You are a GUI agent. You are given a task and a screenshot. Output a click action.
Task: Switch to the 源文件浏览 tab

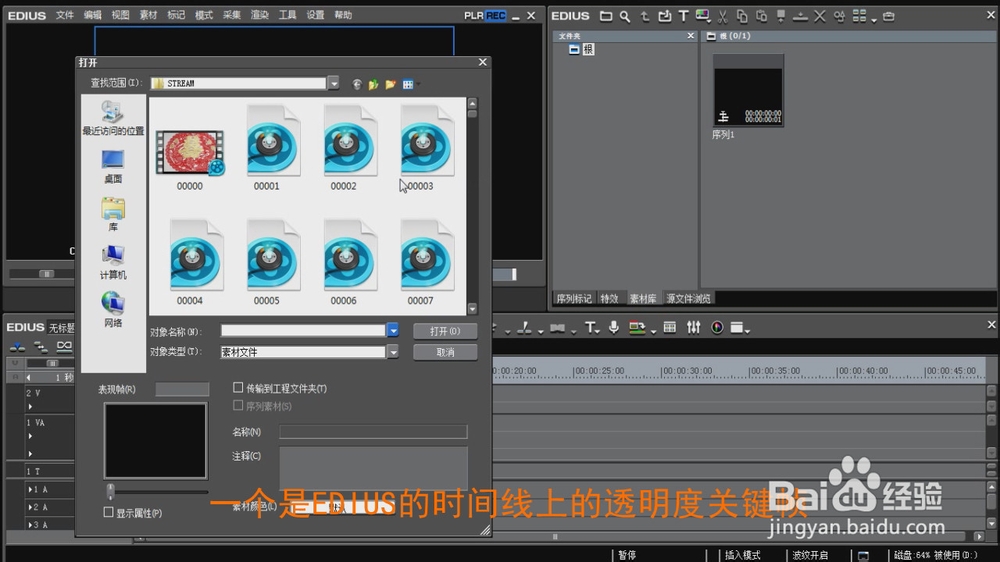pos(688,298)
